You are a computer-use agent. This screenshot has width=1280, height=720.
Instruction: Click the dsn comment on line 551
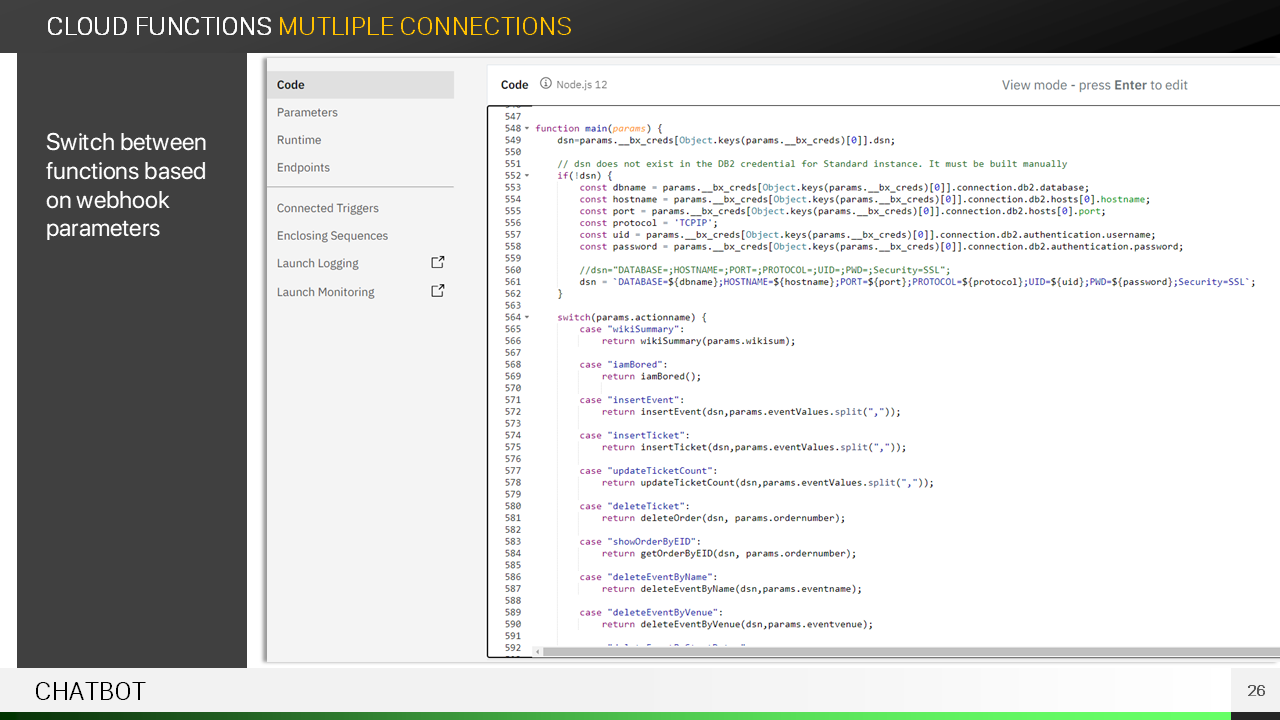click(811, 164)
